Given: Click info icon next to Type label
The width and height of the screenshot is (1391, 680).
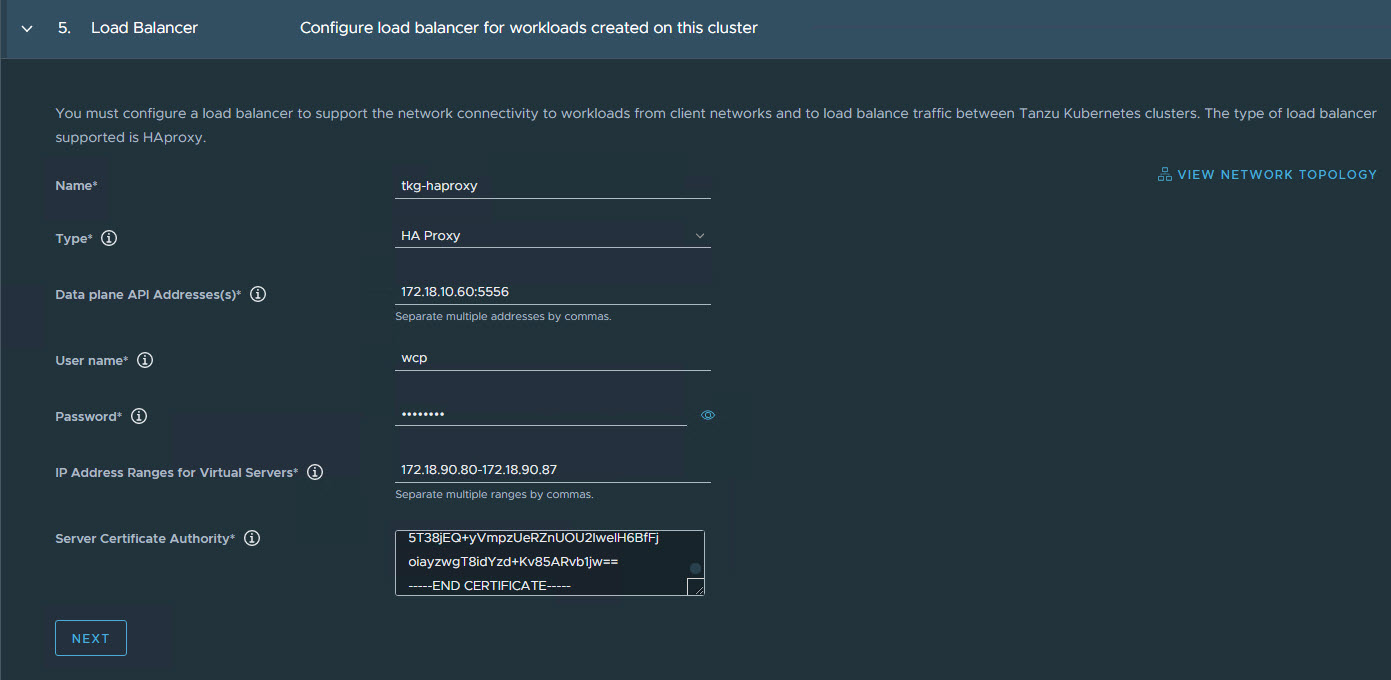Looking at the screenshot, I should click(x=110, y=239).
